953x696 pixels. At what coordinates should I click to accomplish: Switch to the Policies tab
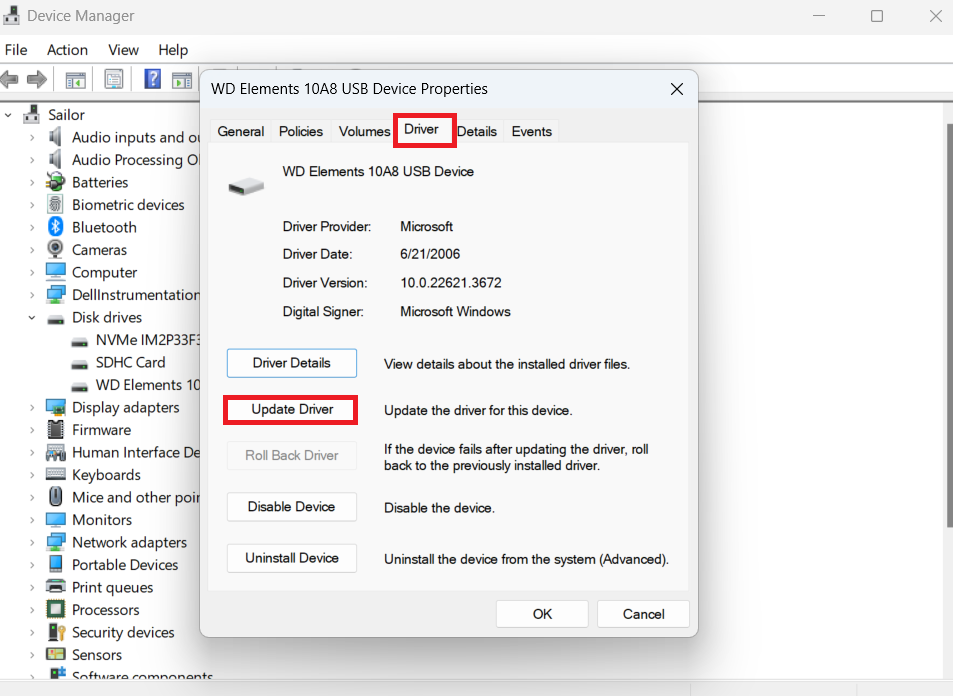point(301,131)
